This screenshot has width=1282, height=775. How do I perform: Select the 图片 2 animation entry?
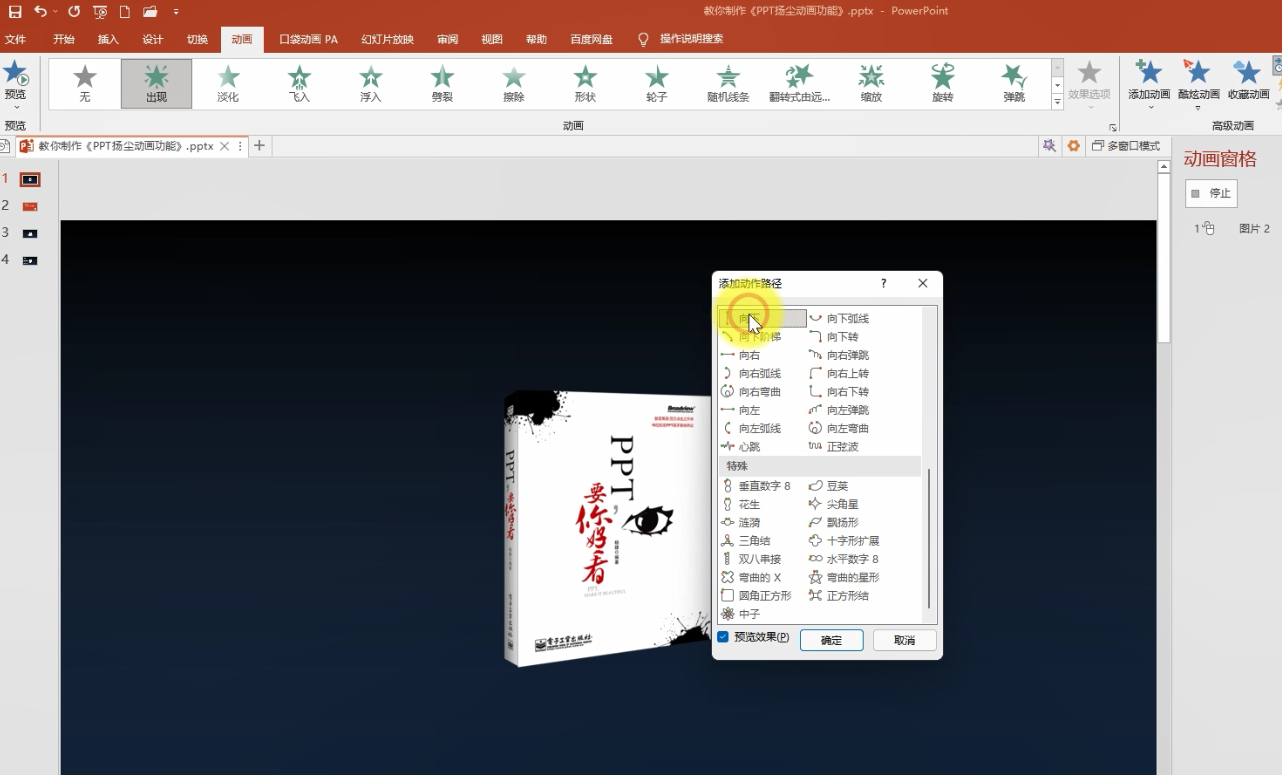coord(1232,229)
